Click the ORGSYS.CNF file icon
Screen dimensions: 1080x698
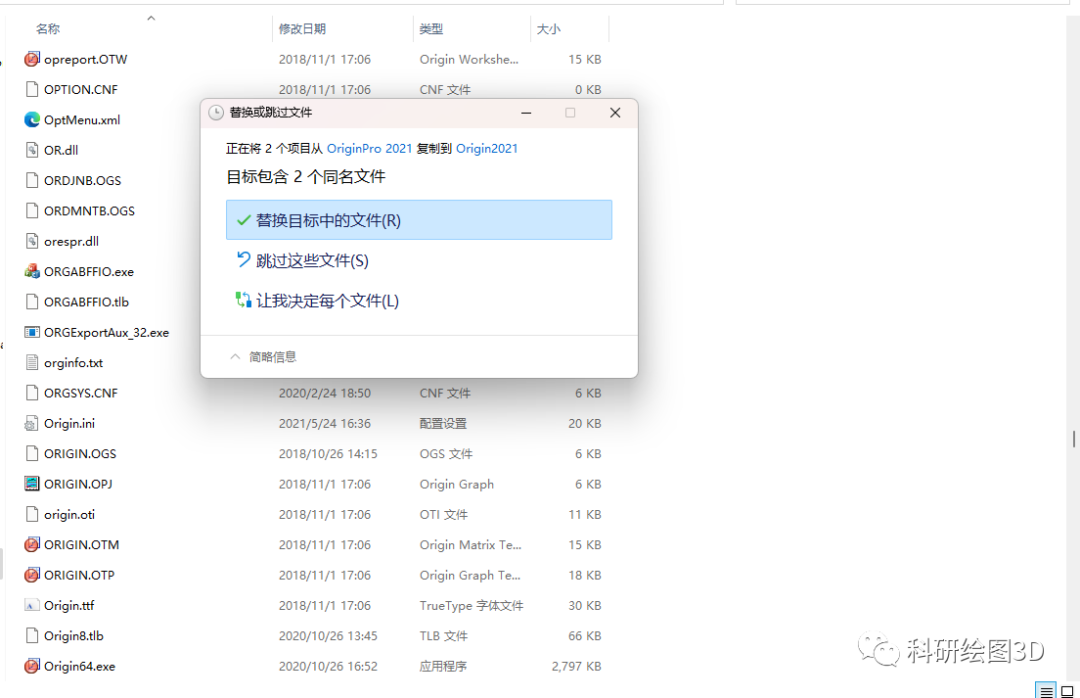[x=32, y=393]
